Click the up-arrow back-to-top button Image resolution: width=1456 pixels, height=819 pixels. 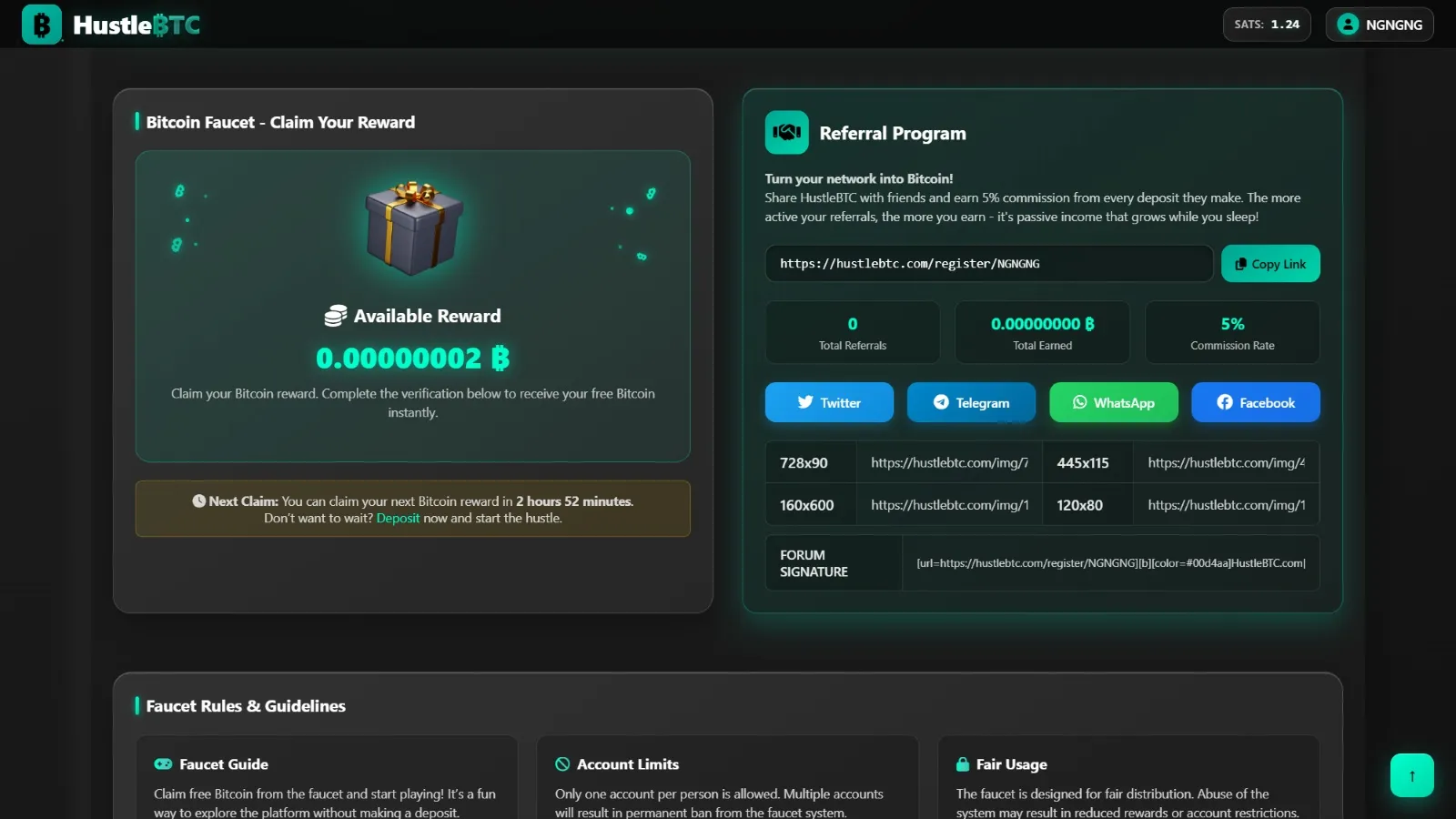(1412, 775)
